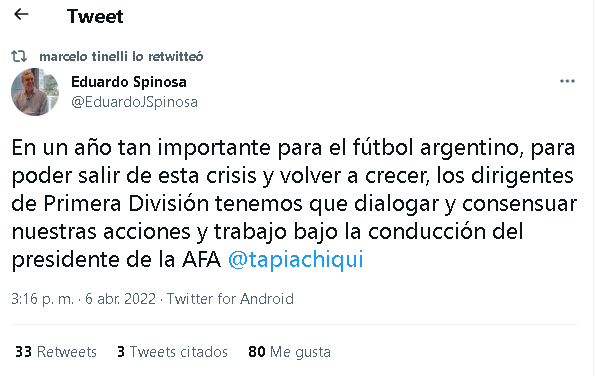View the 33 Retweets list
The height and width of the screenshot is (376, 595).
[x=56, y=352]
